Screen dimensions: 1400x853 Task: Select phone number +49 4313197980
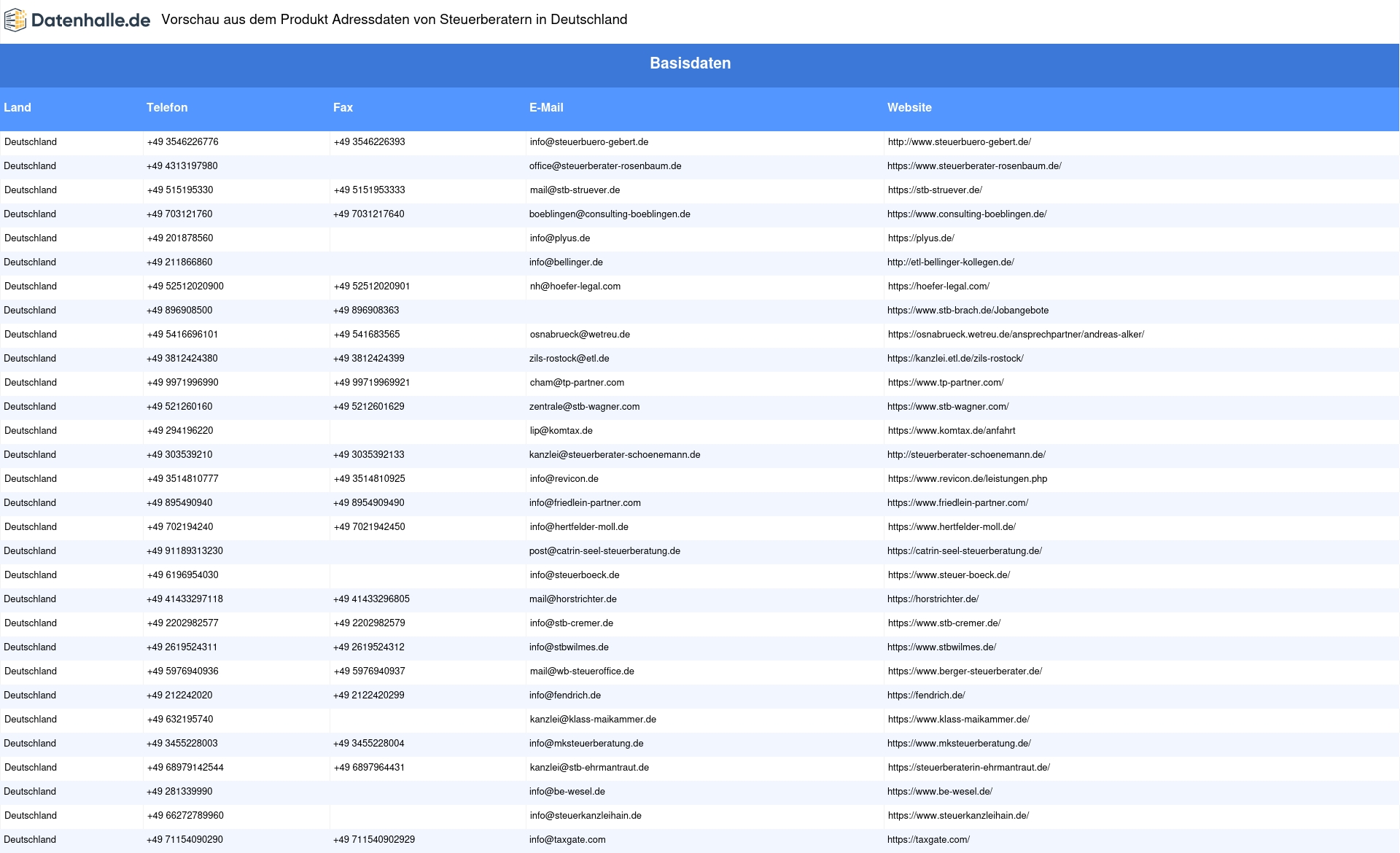pos(182,166)
